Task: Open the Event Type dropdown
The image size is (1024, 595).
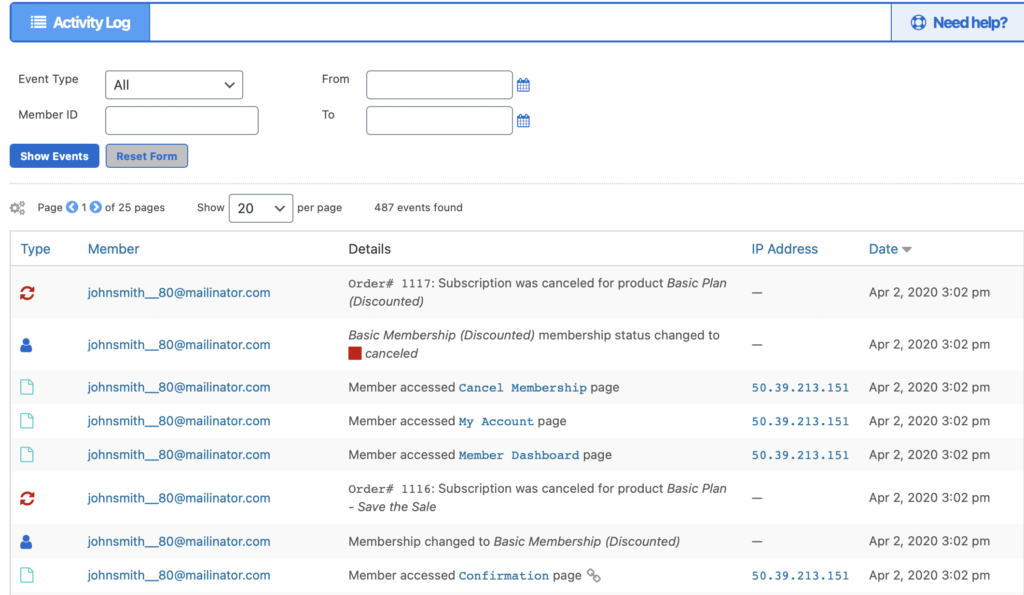Action: [174, 85]
